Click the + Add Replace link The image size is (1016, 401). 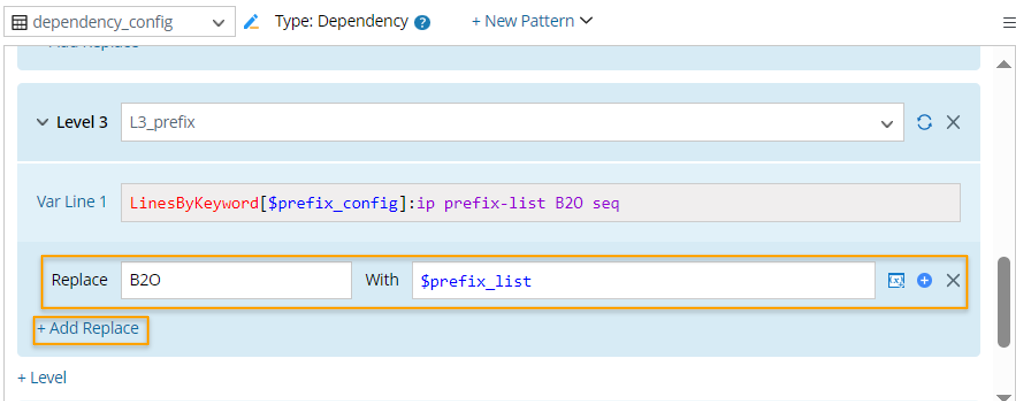point(88,328)
